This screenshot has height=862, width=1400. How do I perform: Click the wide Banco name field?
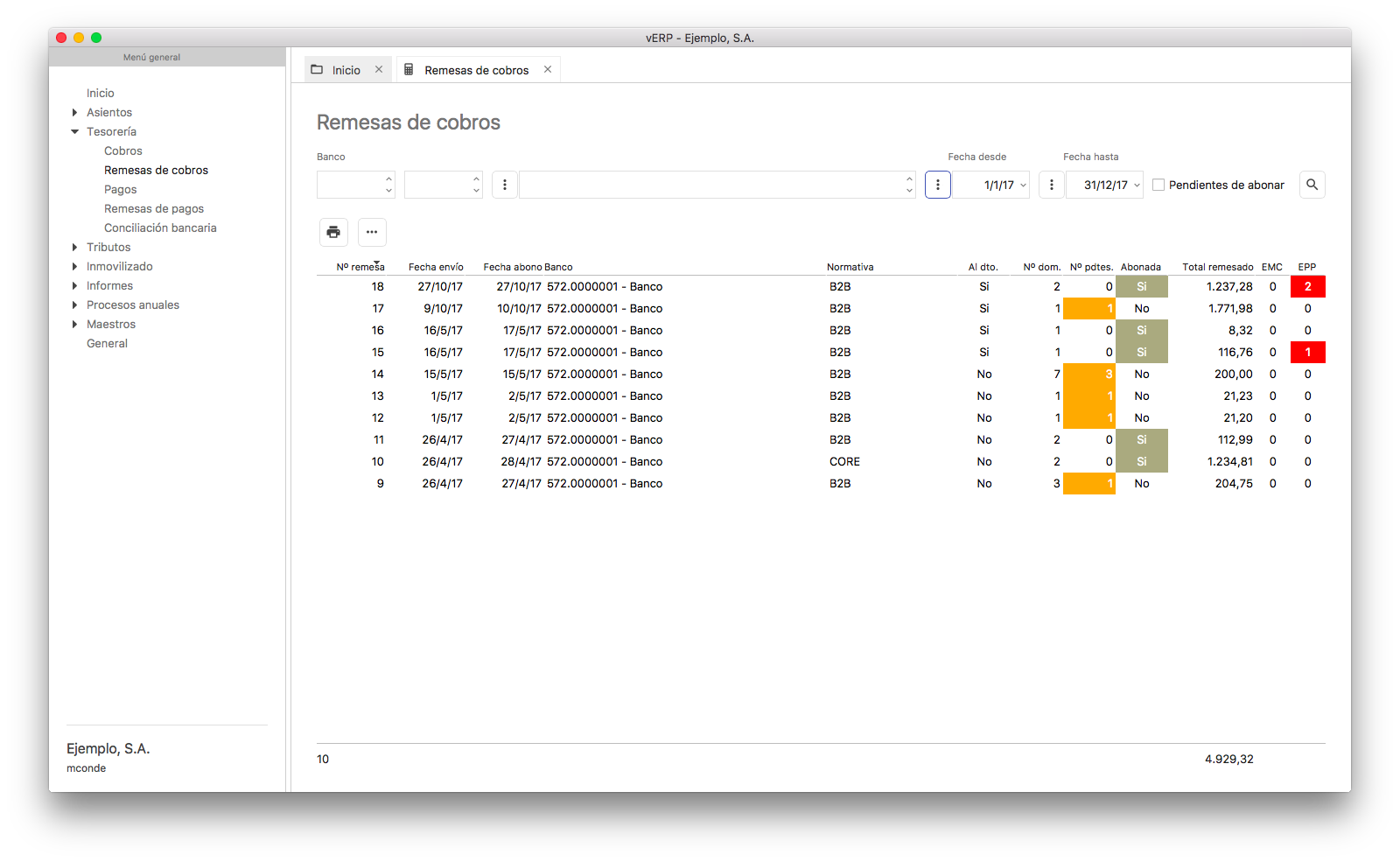coord(710,185)
